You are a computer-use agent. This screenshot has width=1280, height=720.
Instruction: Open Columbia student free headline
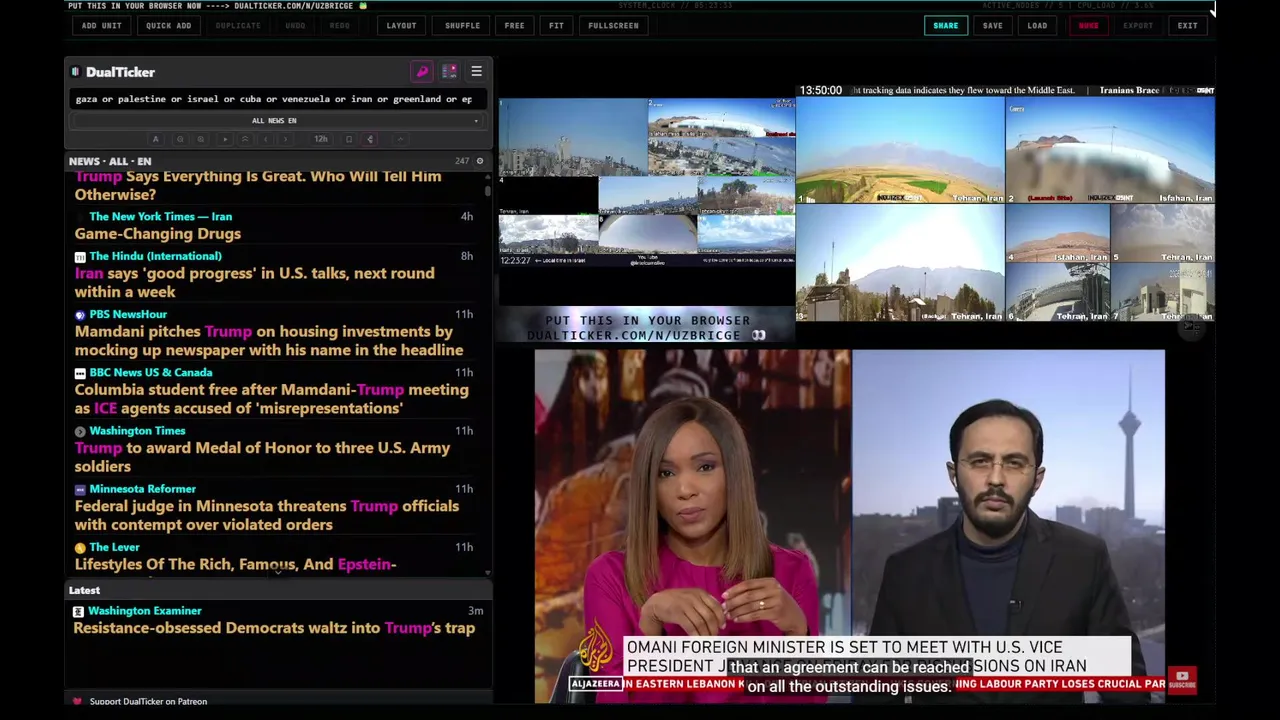(271, 399)
